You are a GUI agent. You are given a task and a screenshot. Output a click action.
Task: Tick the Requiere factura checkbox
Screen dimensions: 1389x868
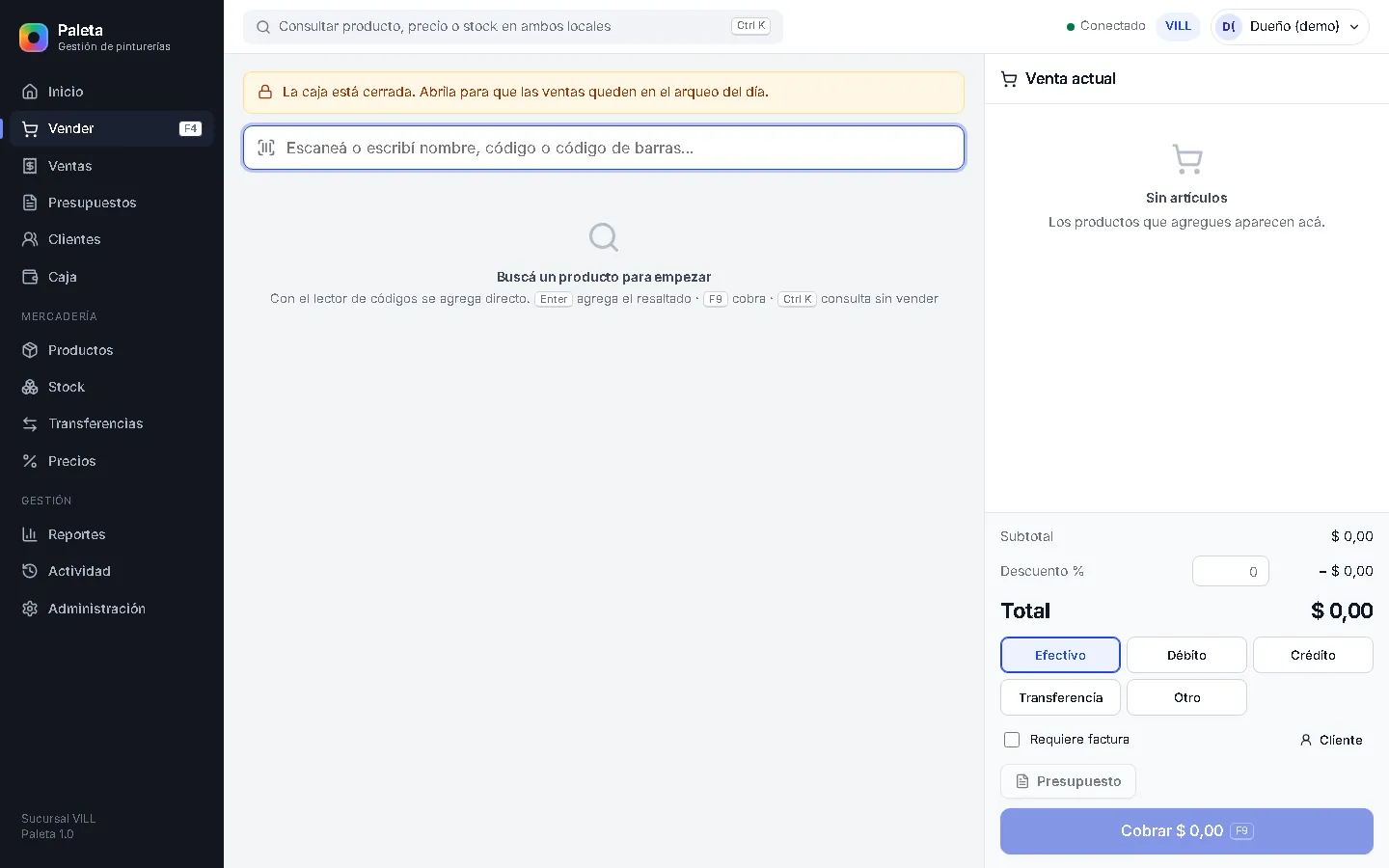pyautogui.click(x=1012, y=740)
